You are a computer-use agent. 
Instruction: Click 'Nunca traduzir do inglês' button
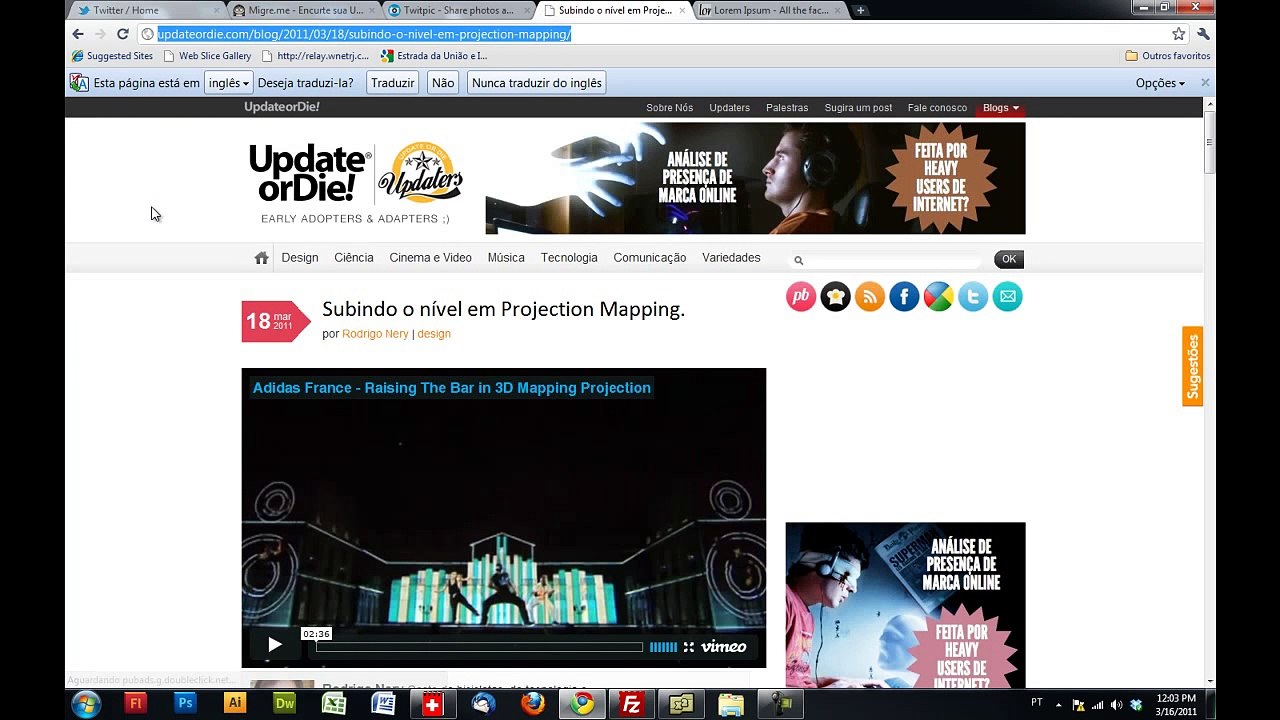tap(537, 83)
